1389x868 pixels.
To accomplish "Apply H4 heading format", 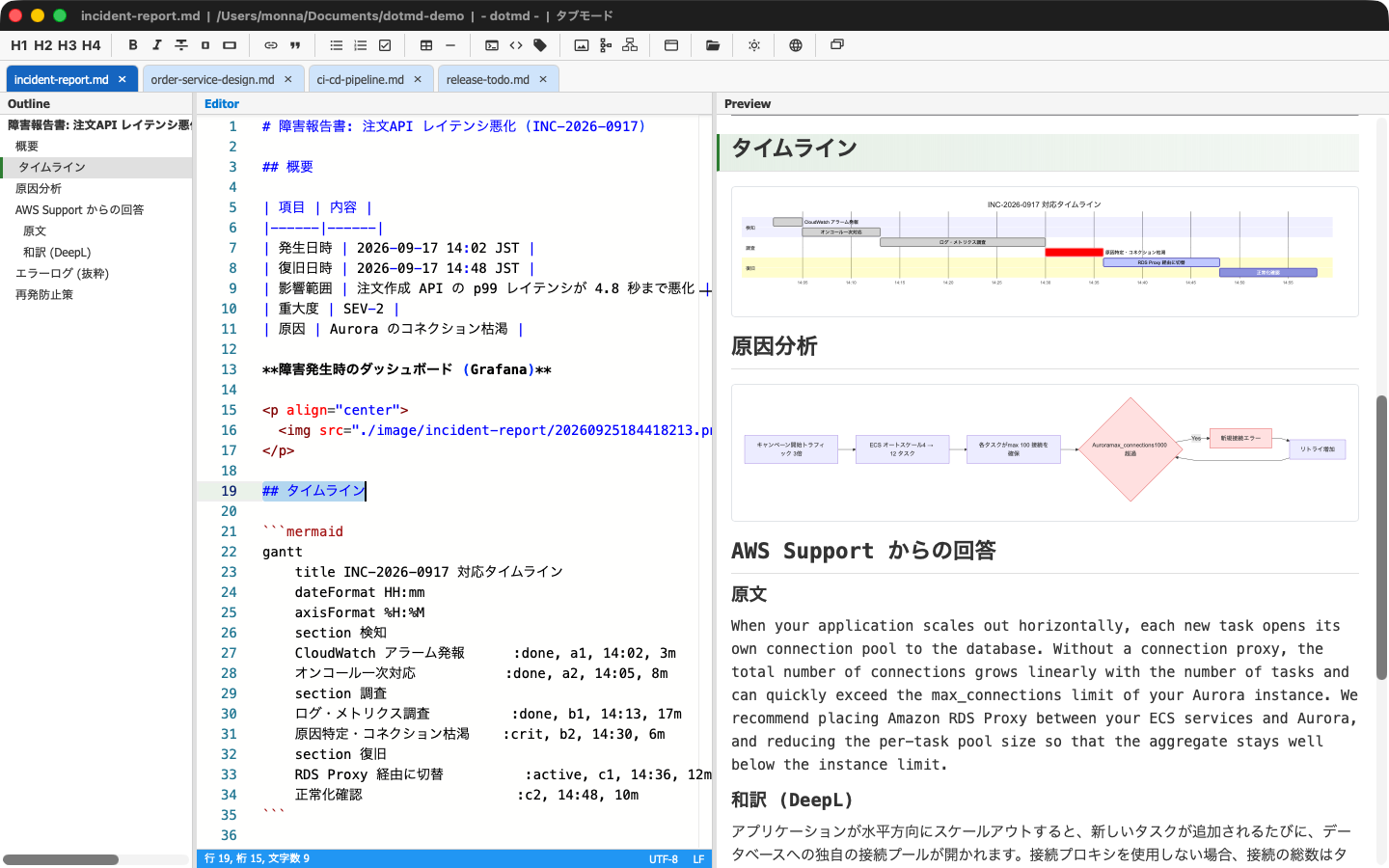I will coord(92,45).
